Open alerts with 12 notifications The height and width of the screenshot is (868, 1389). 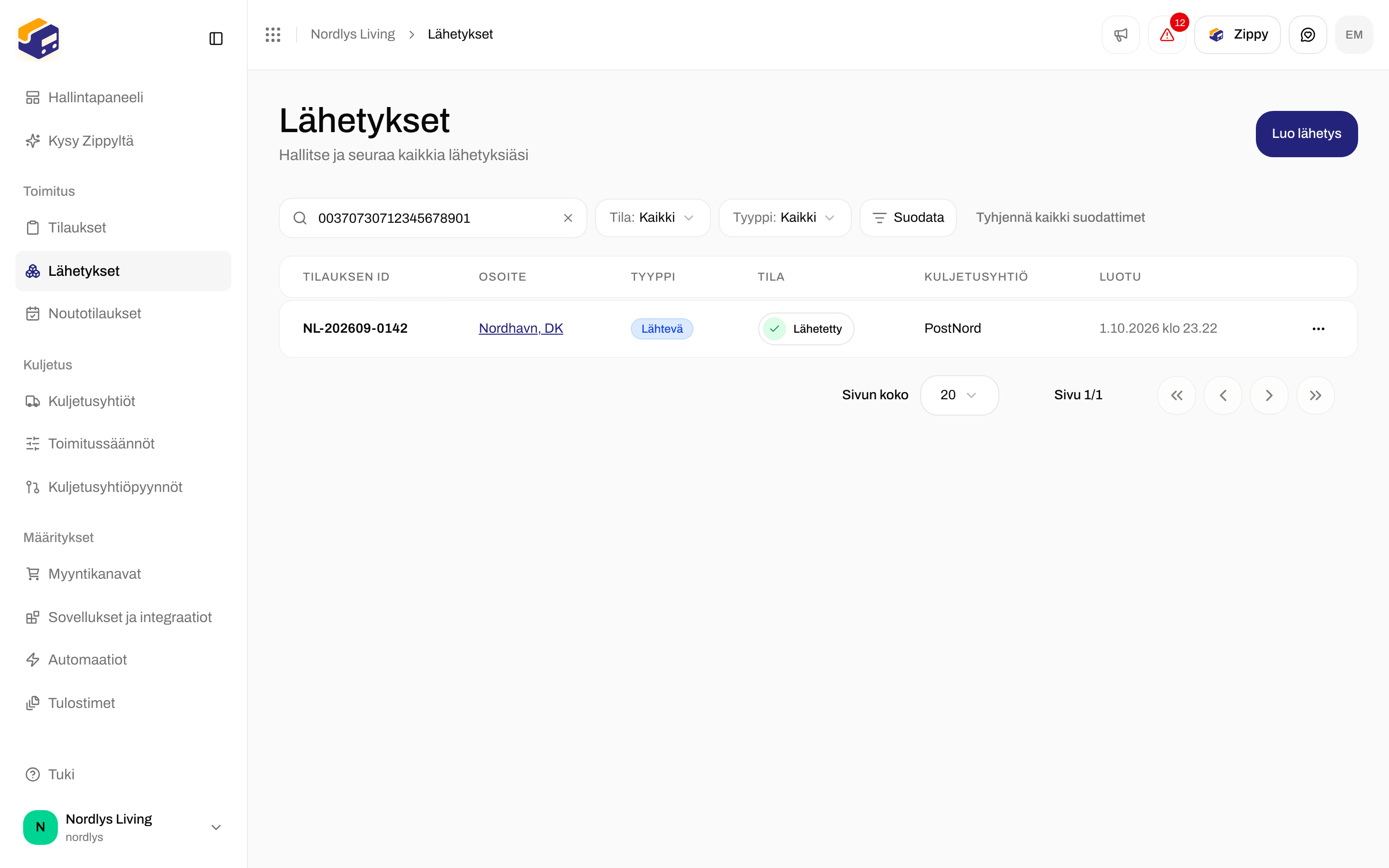pos(1167,34)
